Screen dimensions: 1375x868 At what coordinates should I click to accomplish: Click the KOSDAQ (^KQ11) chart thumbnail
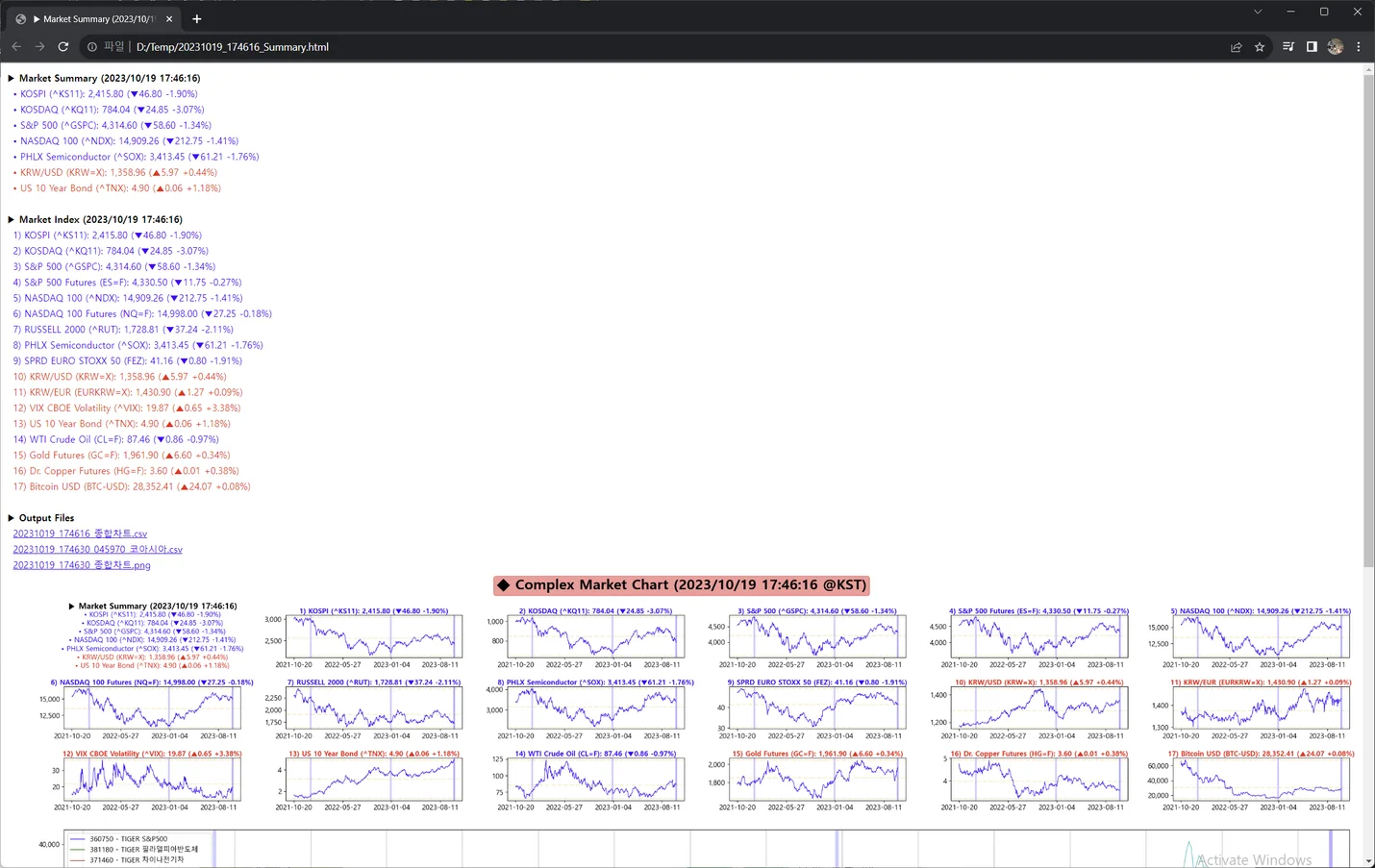595,638
